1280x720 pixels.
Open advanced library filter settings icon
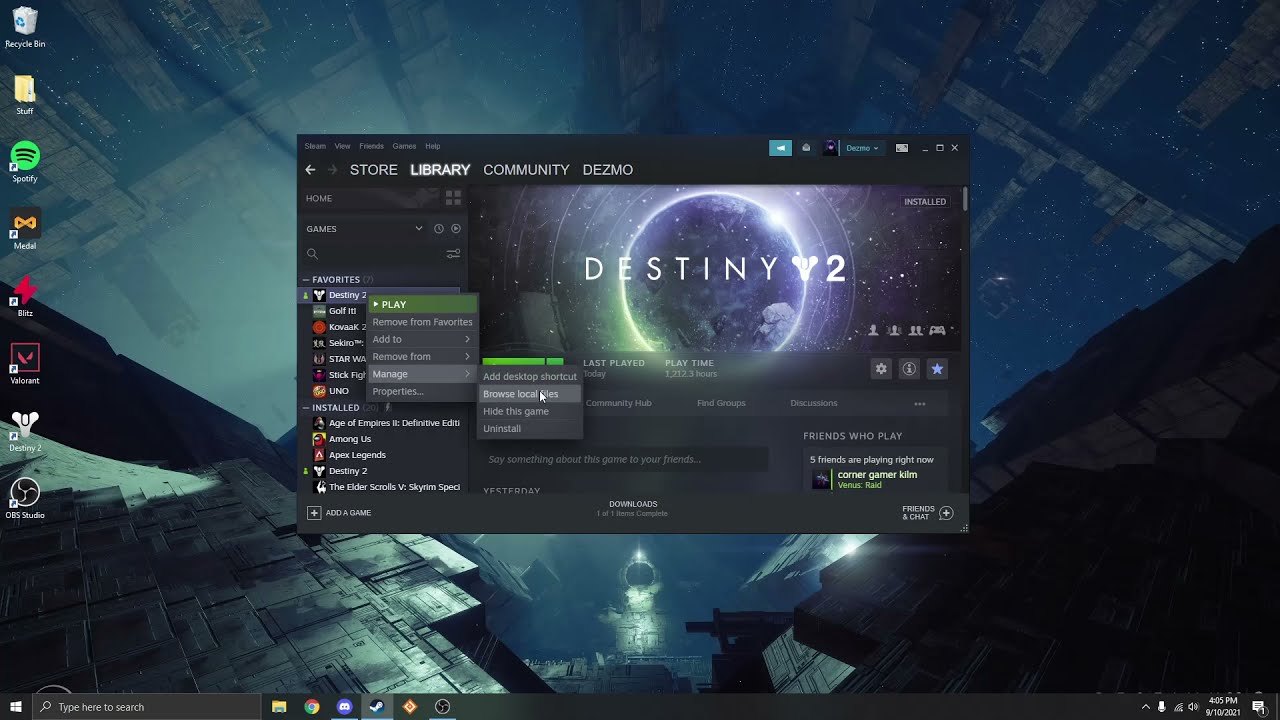(453, 254)
